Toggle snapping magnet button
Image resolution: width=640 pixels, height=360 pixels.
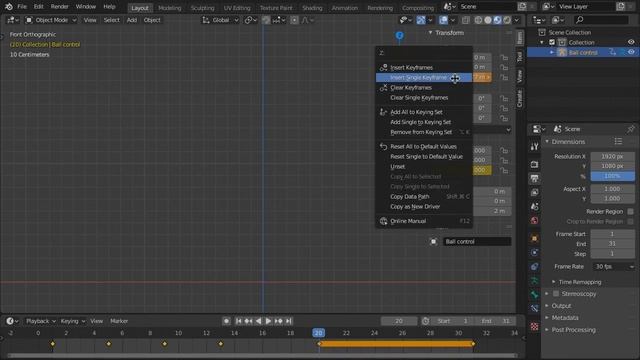[x=266, y=20]
